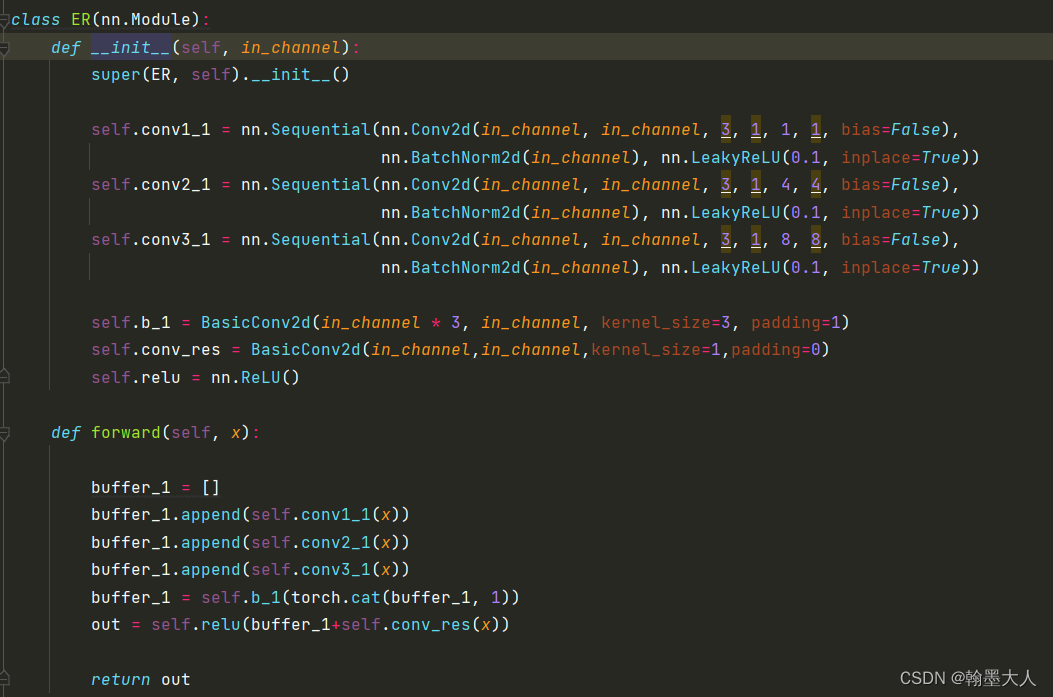This screenshot has width=1053, height=697.
Task: Click 'self.conv_res(x)' in the out line
Action: click(x=420, y=624)
